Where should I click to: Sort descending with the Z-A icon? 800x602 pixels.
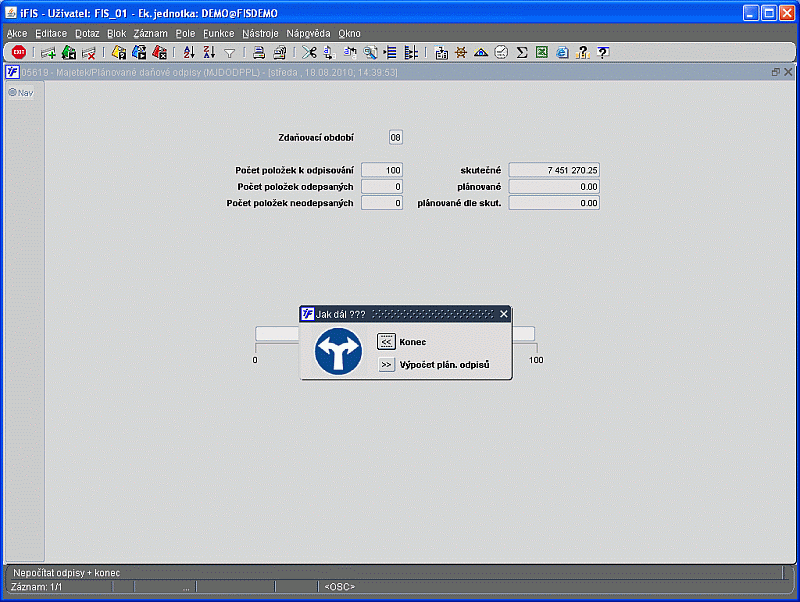(x=209, y=52)
